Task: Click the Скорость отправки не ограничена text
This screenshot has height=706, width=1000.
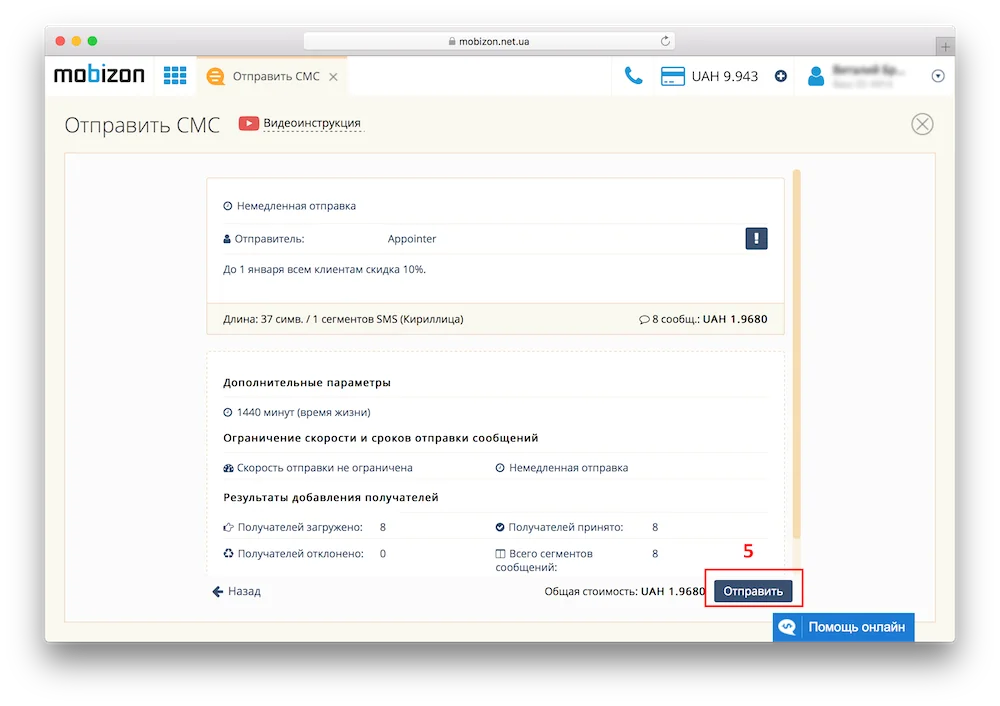Action: (x=325, y=468)
